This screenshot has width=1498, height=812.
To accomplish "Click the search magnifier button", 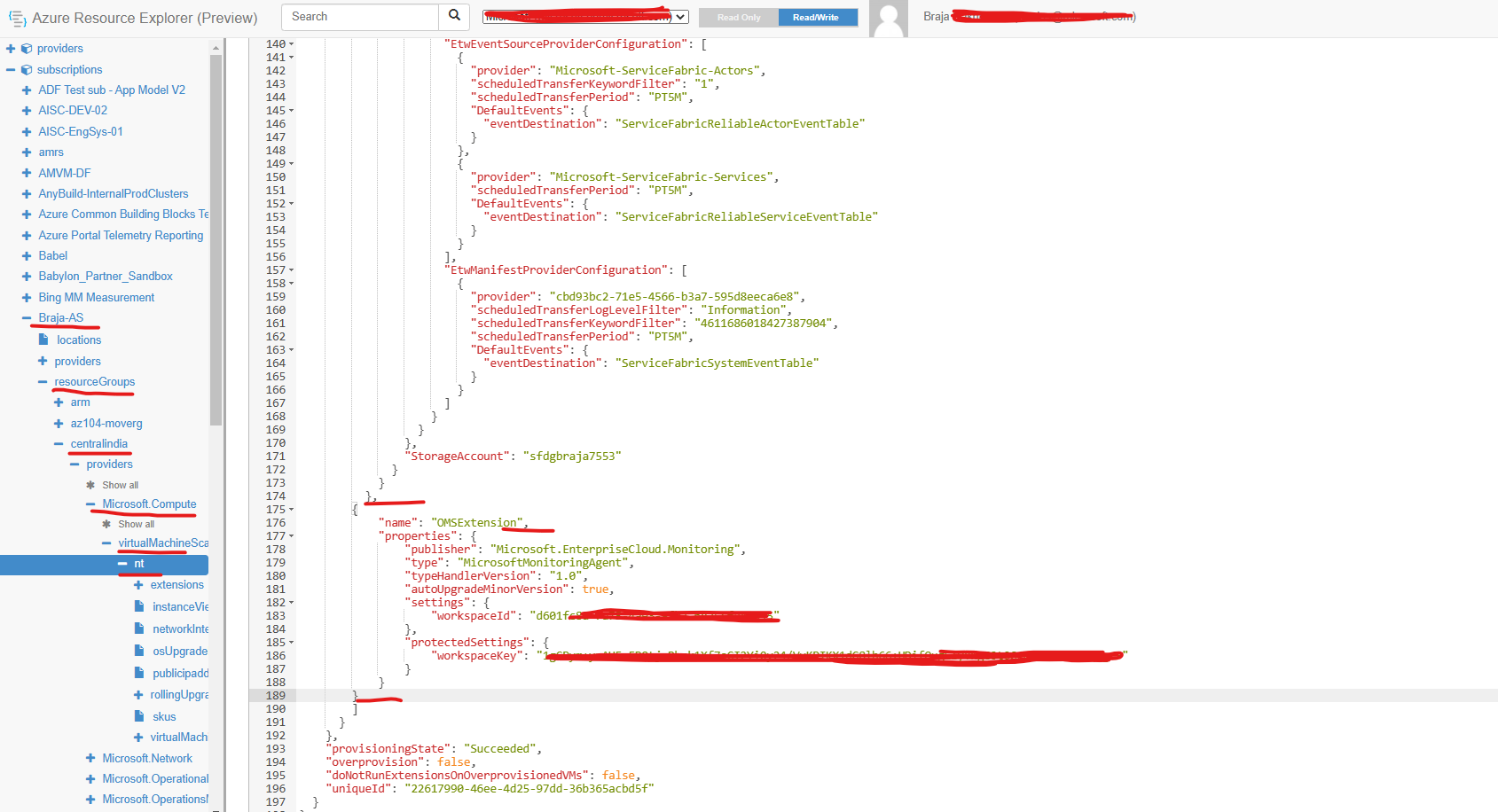I will click(x=453, y=16).
